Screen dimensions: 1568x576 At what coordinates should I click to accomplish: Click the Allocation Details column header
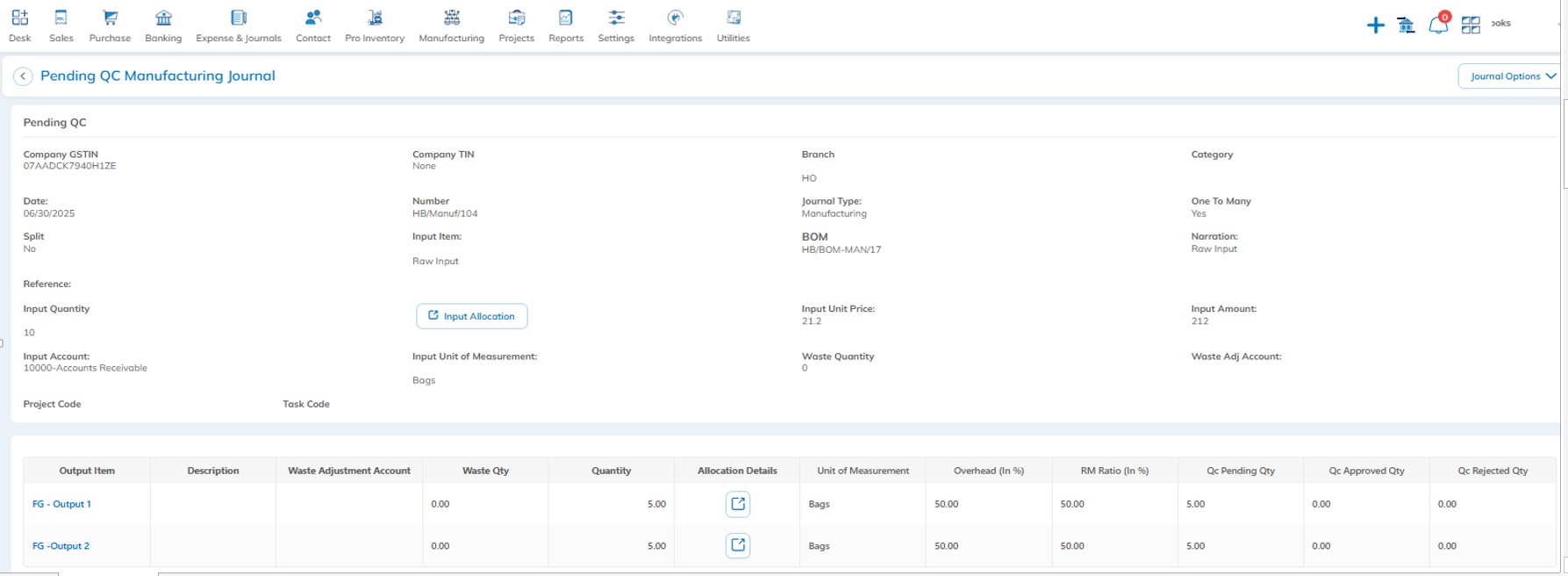737,471
